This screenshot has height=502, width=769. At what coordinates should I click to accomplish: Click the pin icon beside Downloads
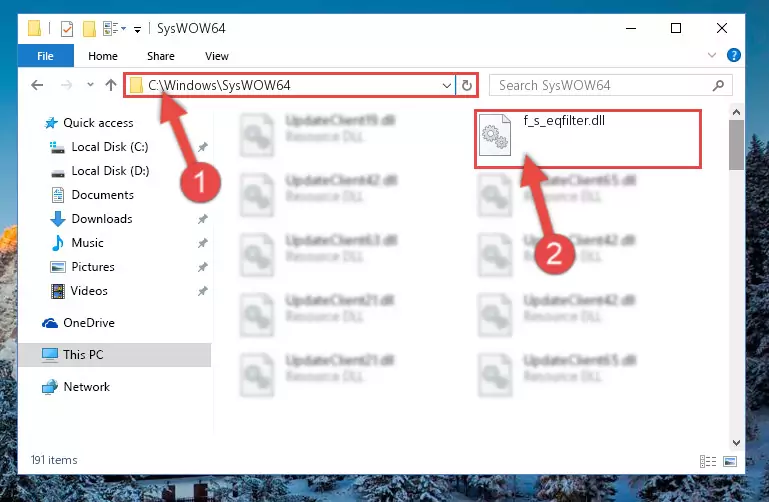click(x=203, y=219)
